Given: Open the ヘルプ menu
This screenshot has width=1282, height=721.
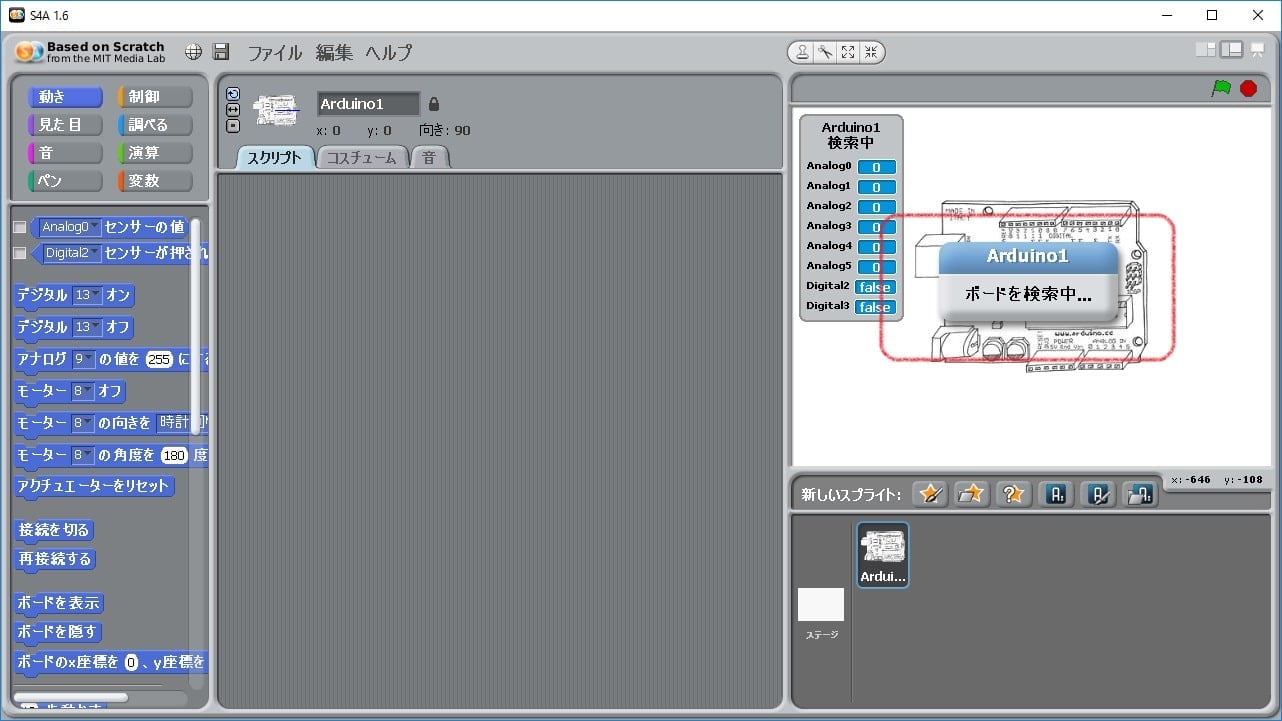Looking at the screenshot, I should coord(388,52).
